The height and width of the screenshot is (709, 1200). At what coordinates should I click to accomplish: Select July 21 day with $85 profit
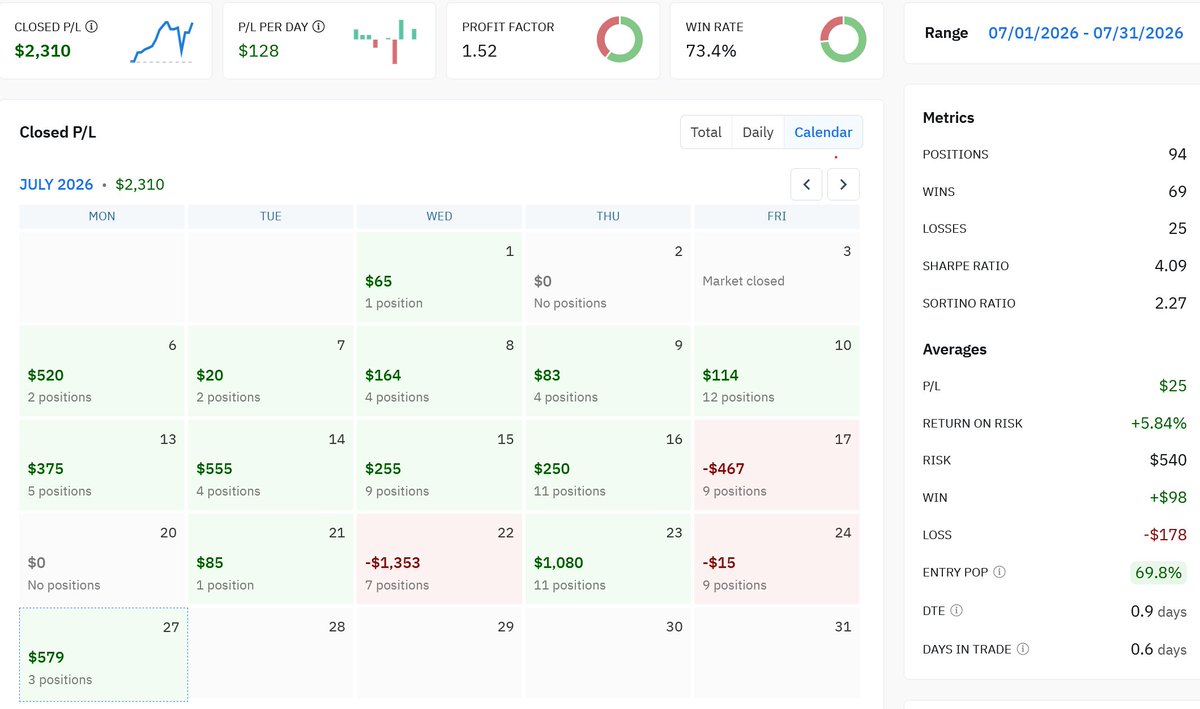click(271, 559)
